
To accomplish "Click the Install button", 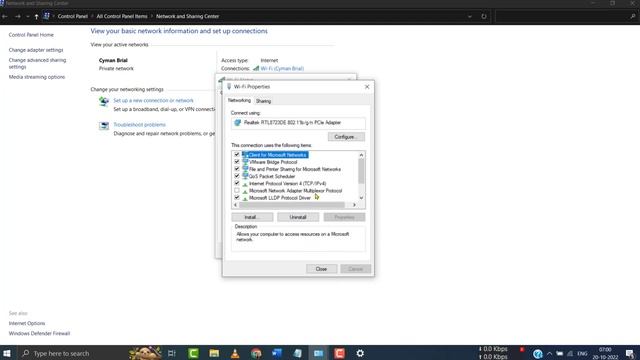I will [252, 217].
